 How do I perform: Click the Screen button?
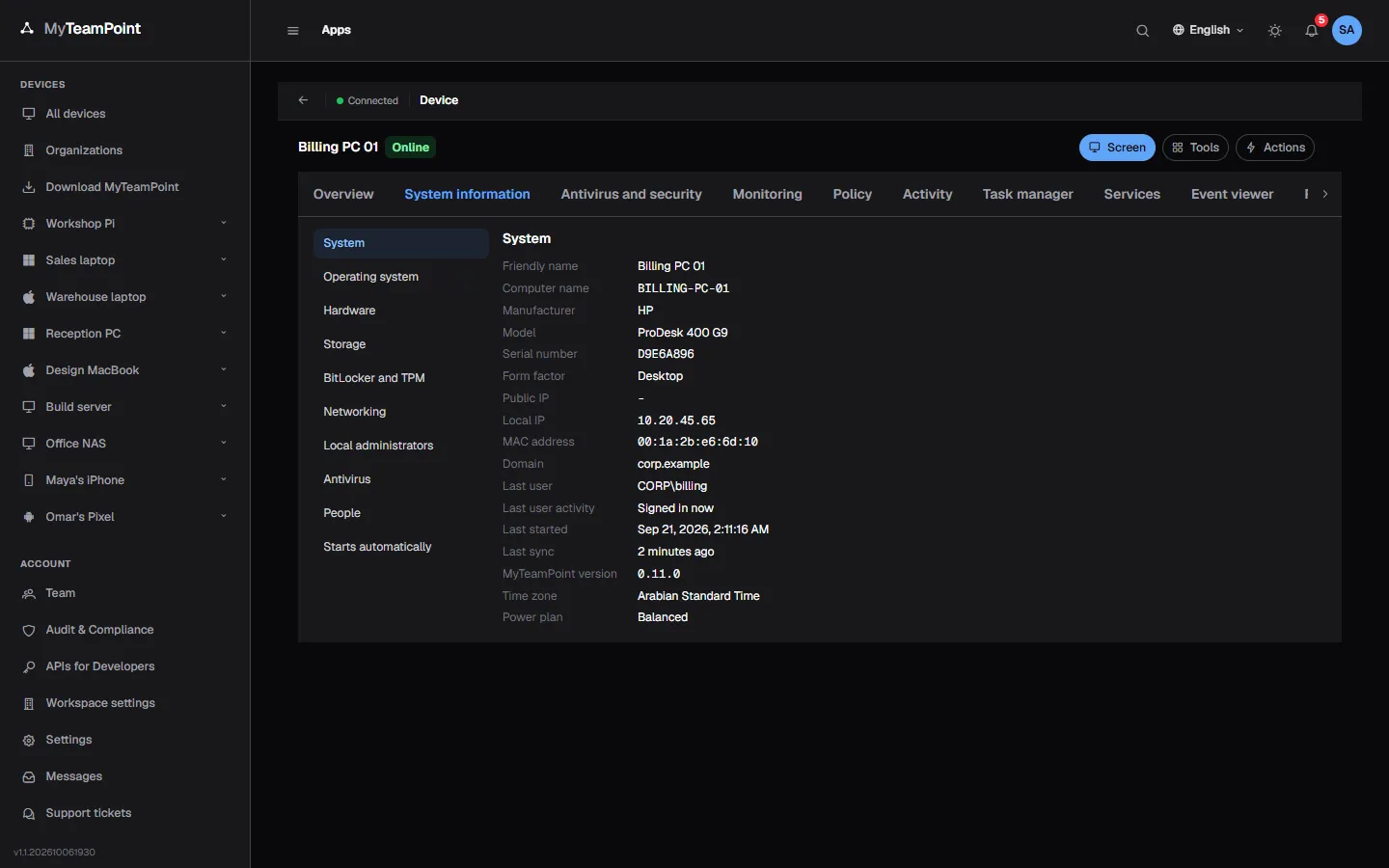[1117, 148]
